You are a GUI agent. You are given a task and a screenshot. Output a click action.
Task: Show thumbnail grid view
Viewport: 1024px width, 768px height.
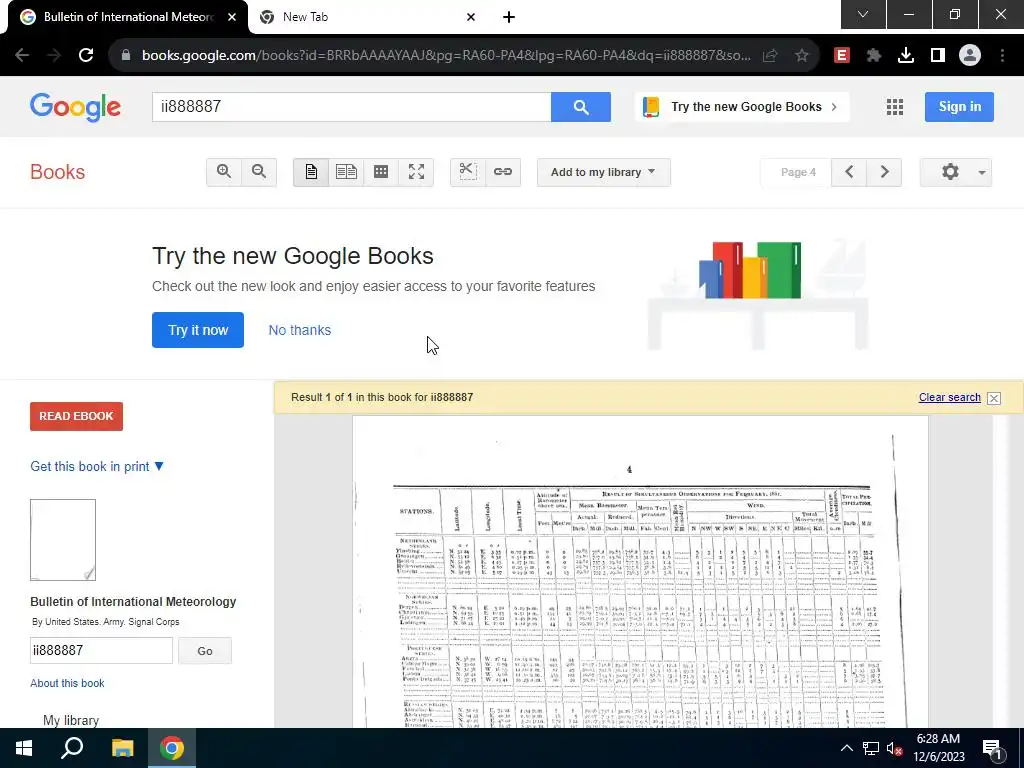[381, 172]
